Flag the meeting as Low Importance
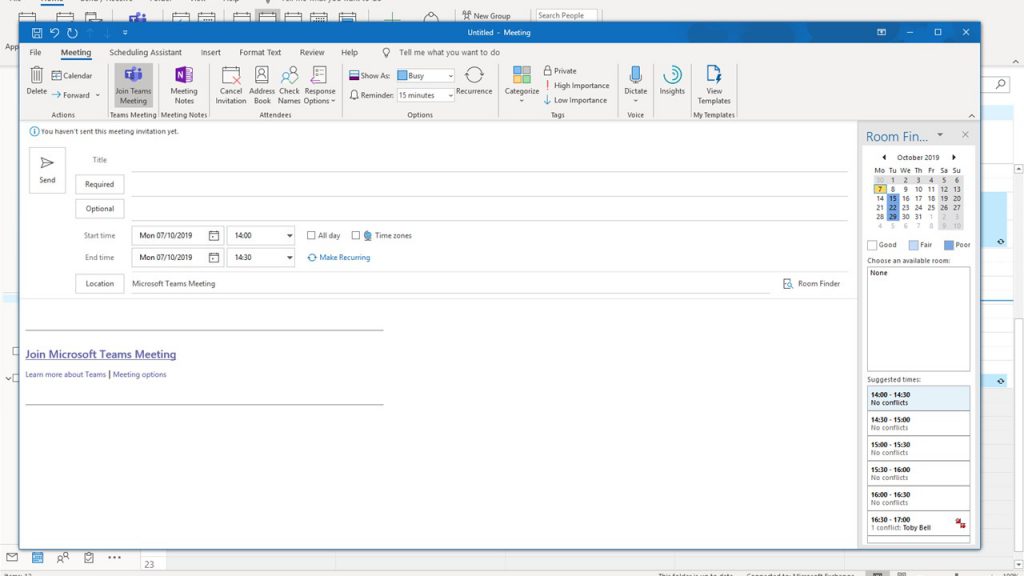The height and width of the screenshot is (576, 1024). (x=575, y=101)
